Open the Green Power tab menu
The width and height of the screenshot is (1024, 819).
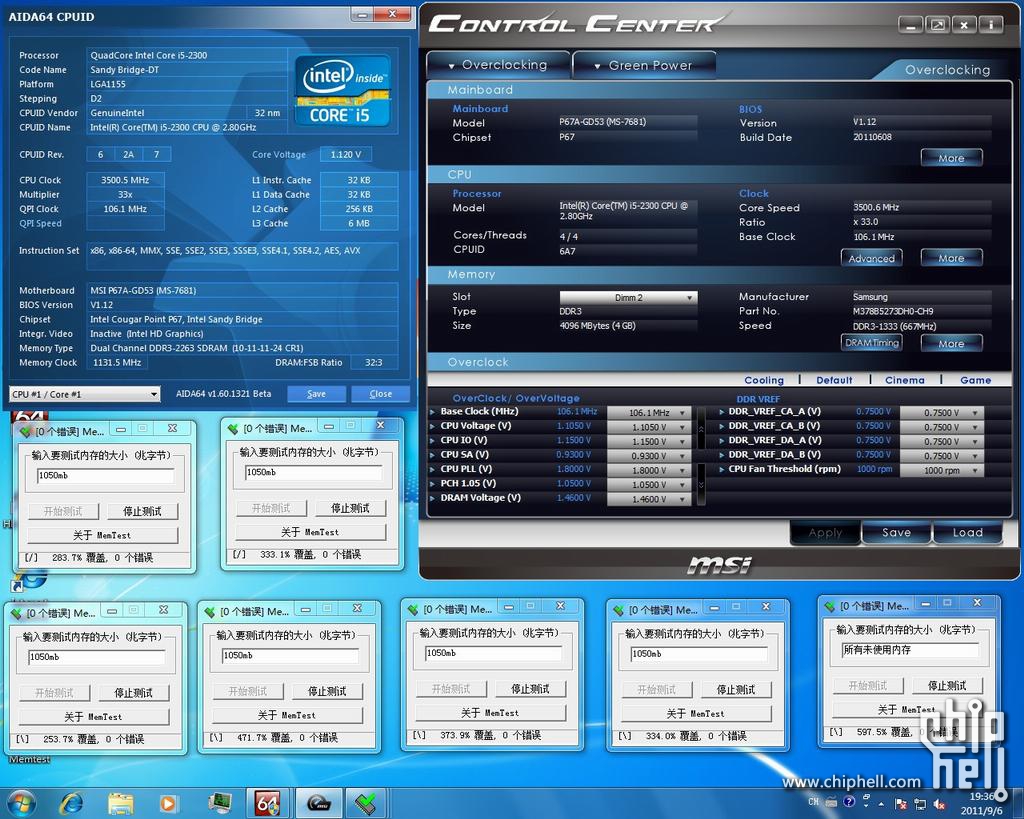[644, 65]
